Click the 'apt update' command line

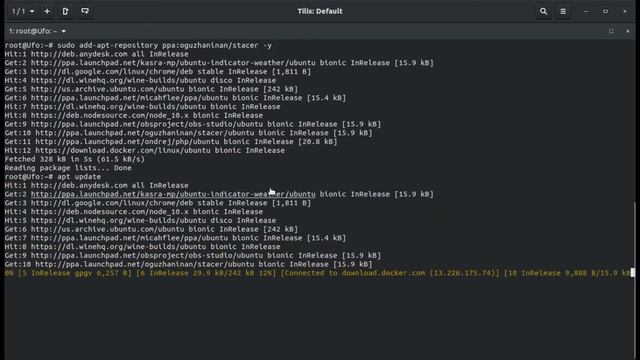[79, 177]
